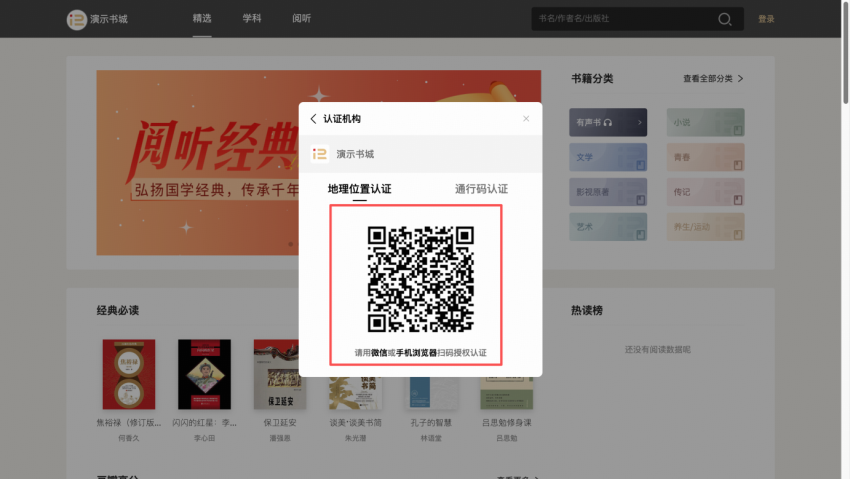
Task: Click author name 李心田
Action: (204, 438)
